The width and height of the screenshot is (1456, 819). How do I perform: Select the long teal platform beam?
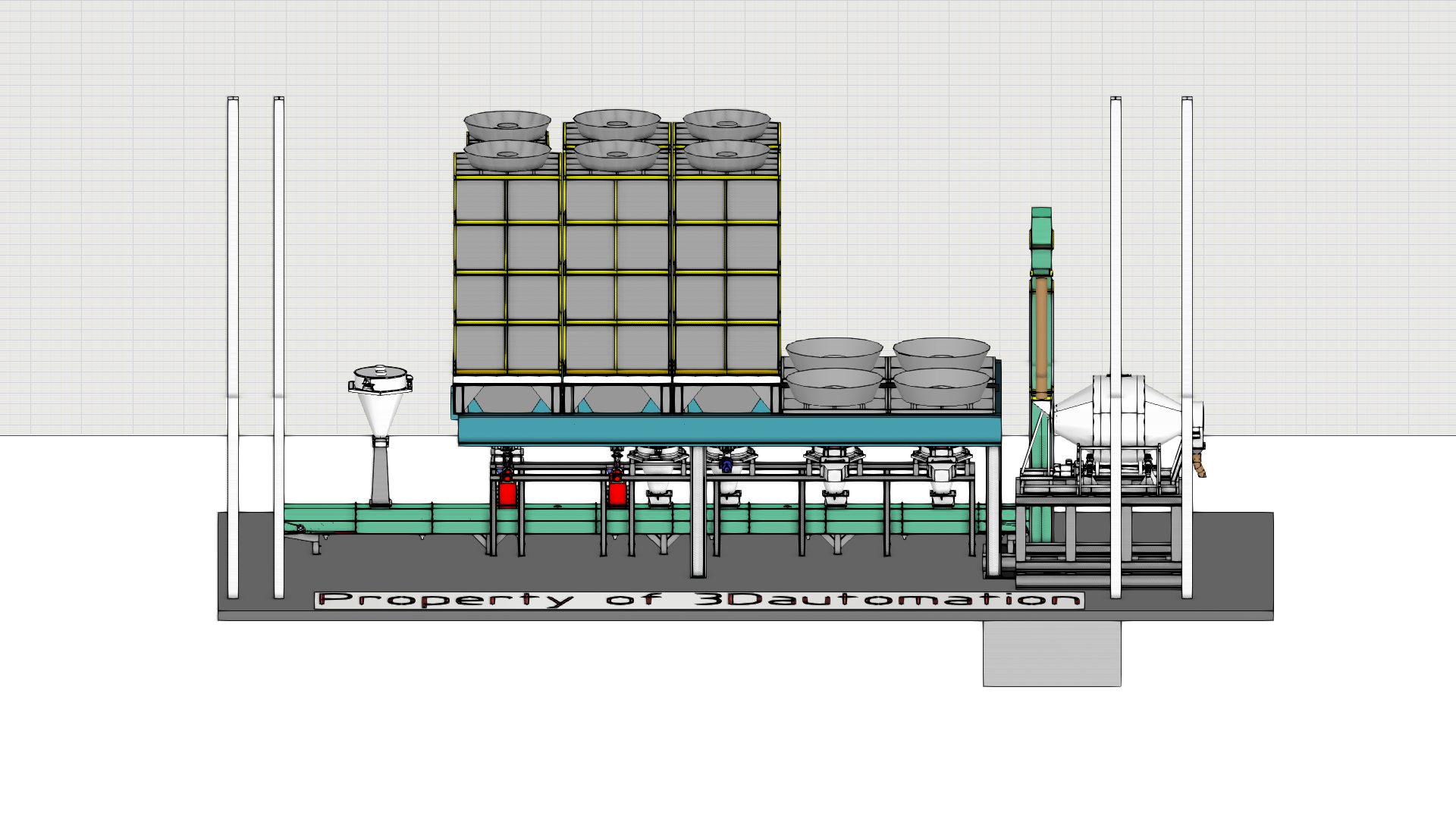tap(730, 431)
